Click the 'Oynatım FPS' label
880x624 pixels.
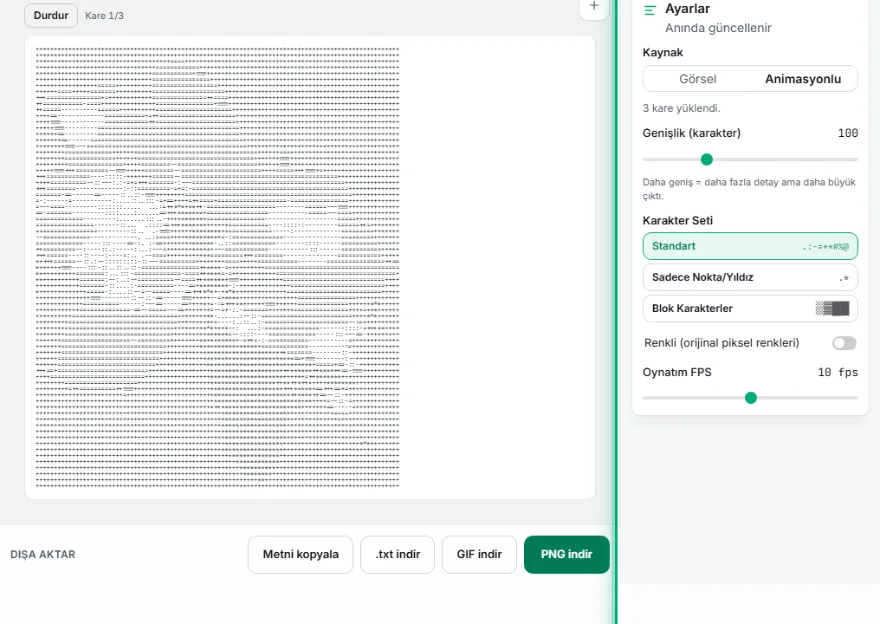pyautogui.click(x=677, y=372)
